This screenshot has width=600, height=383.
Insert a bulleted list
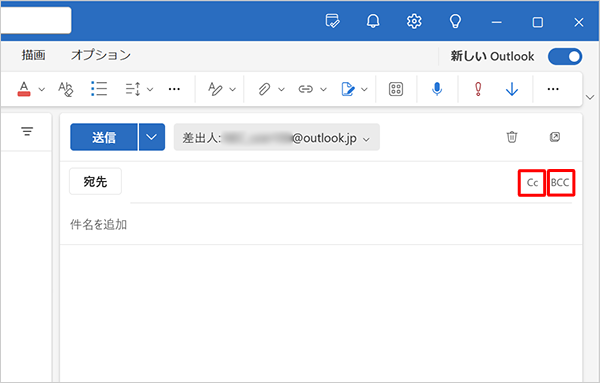tap(99, 89)
